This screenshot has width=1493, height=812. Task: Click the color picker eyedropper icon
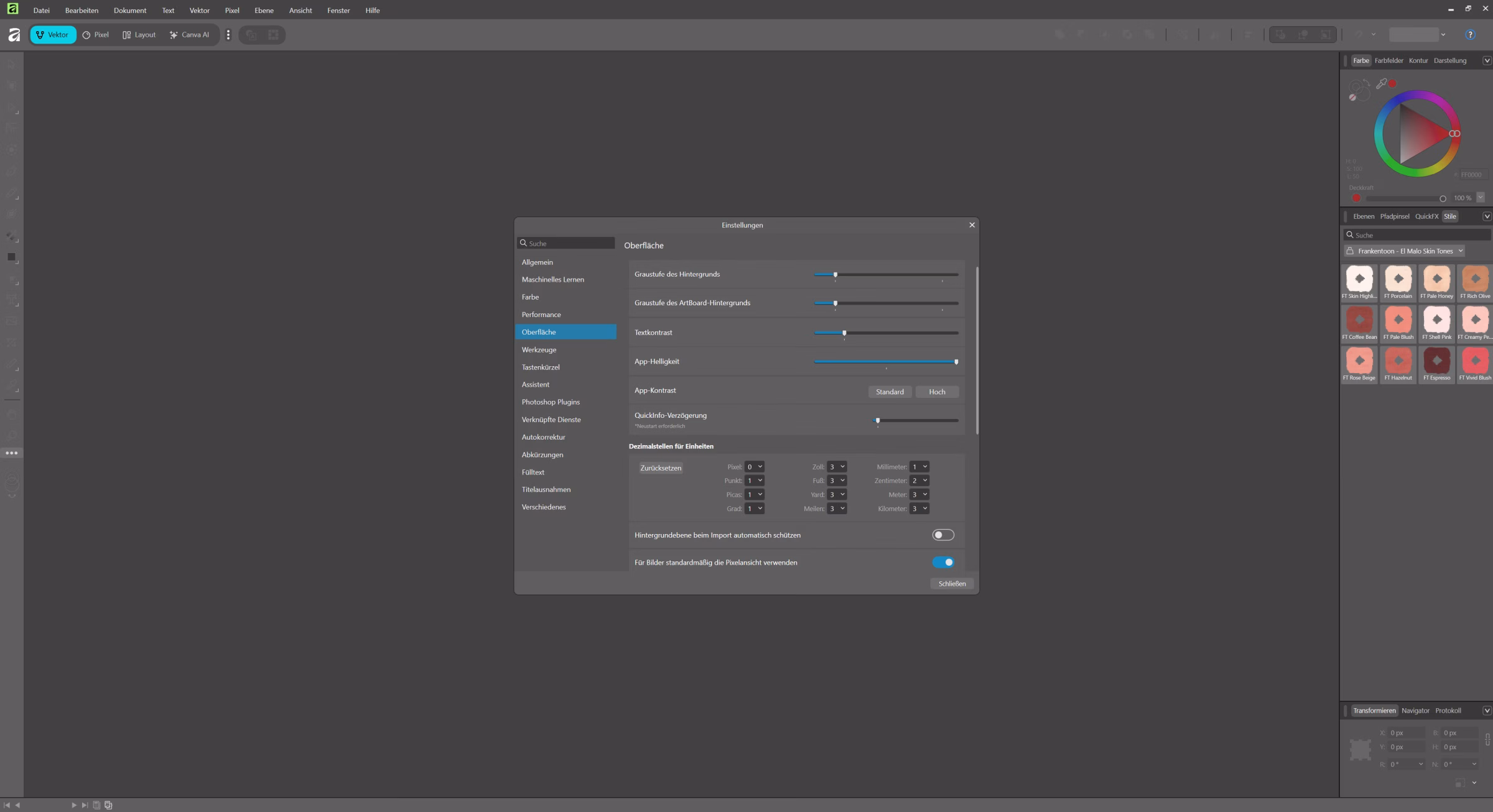point(1381,83)
